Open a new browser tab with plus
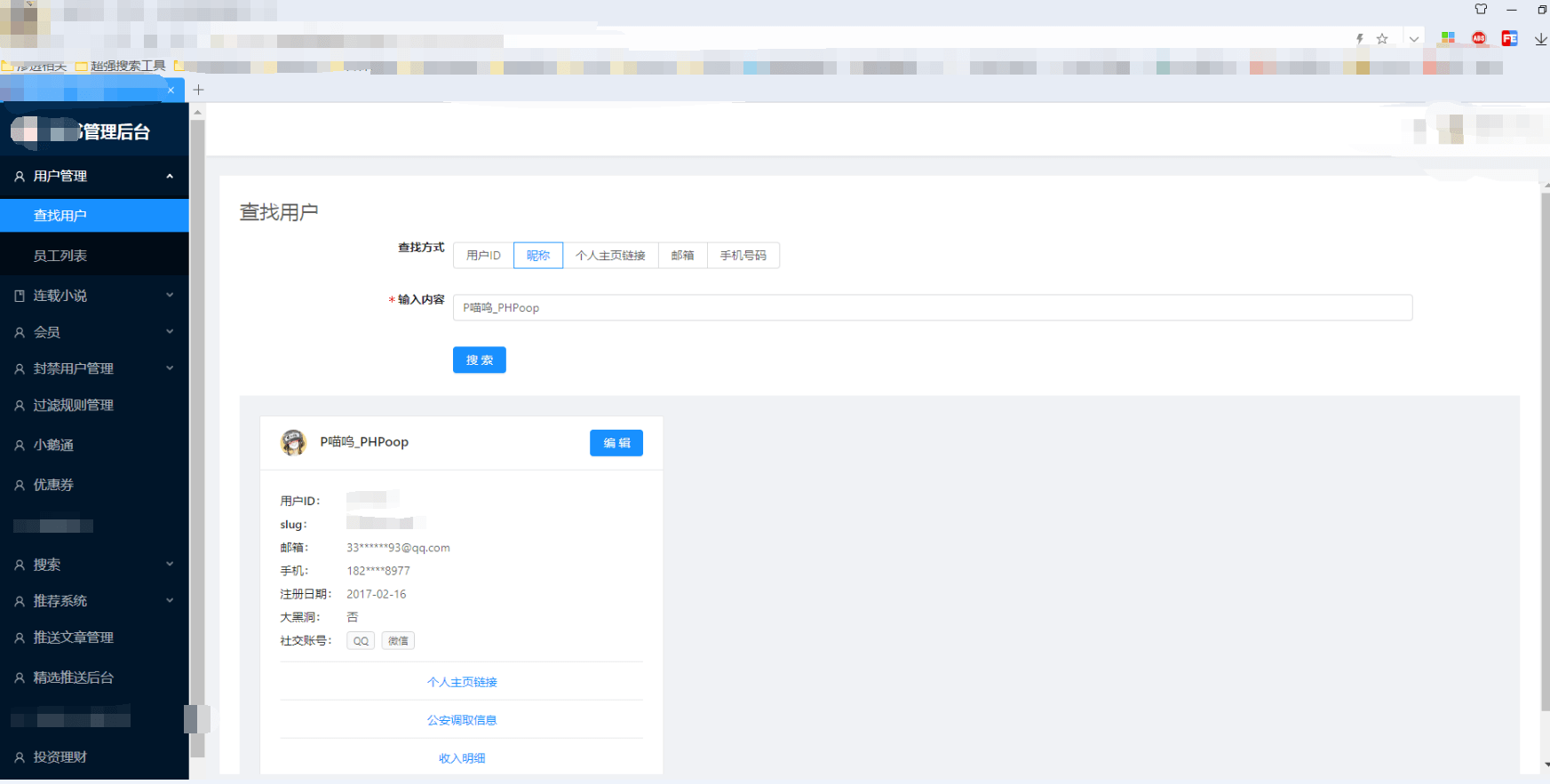Viewport: 1550px width, 784px height. coord(198,90)
